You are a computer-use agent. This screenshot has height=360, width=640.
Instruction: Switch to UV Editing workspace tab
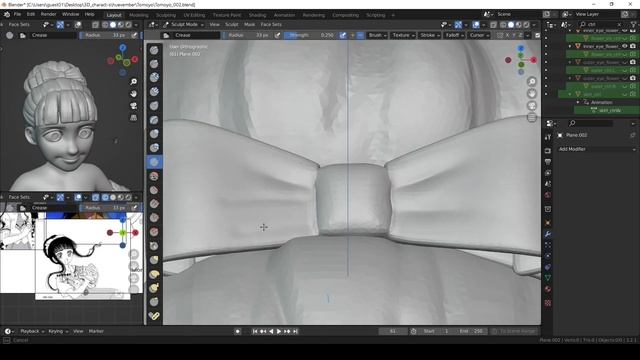tap(194, 15)
